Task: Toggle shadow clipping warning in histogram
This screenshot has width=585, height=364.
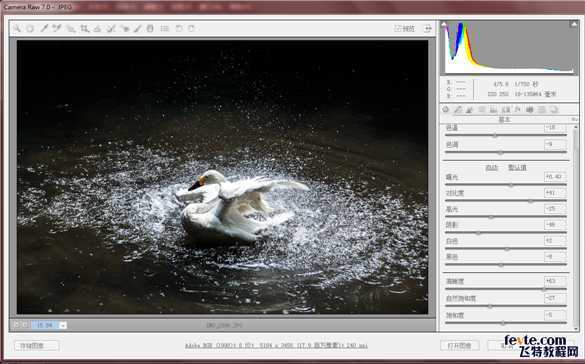Action: point(444,25)
